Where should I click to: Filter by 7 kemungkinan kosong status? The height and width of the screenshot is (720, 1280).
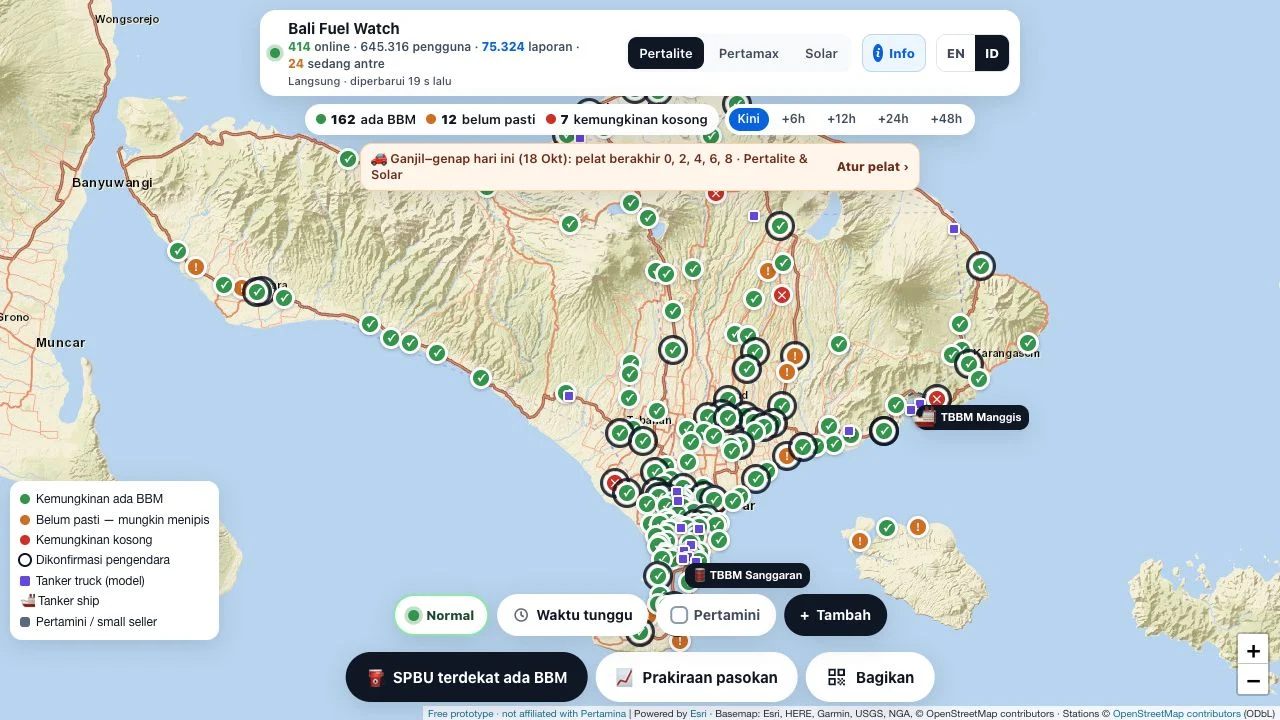tap(626, 119)
